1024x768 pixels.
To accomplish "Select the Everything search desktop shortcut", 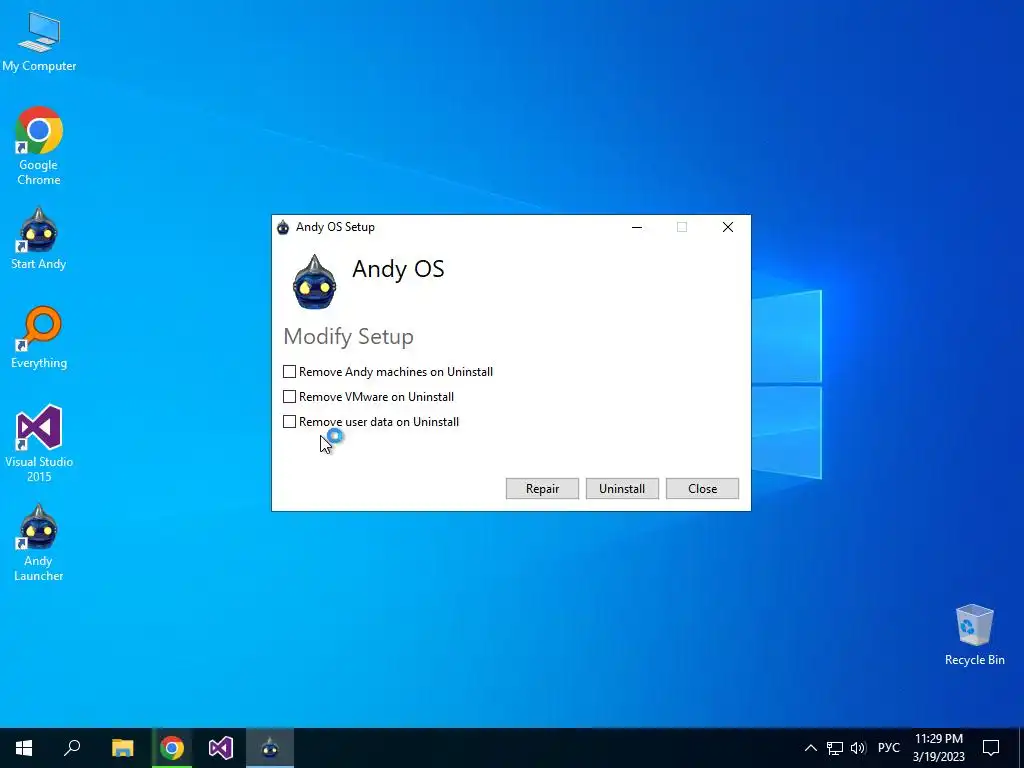I will coord(39,337).
